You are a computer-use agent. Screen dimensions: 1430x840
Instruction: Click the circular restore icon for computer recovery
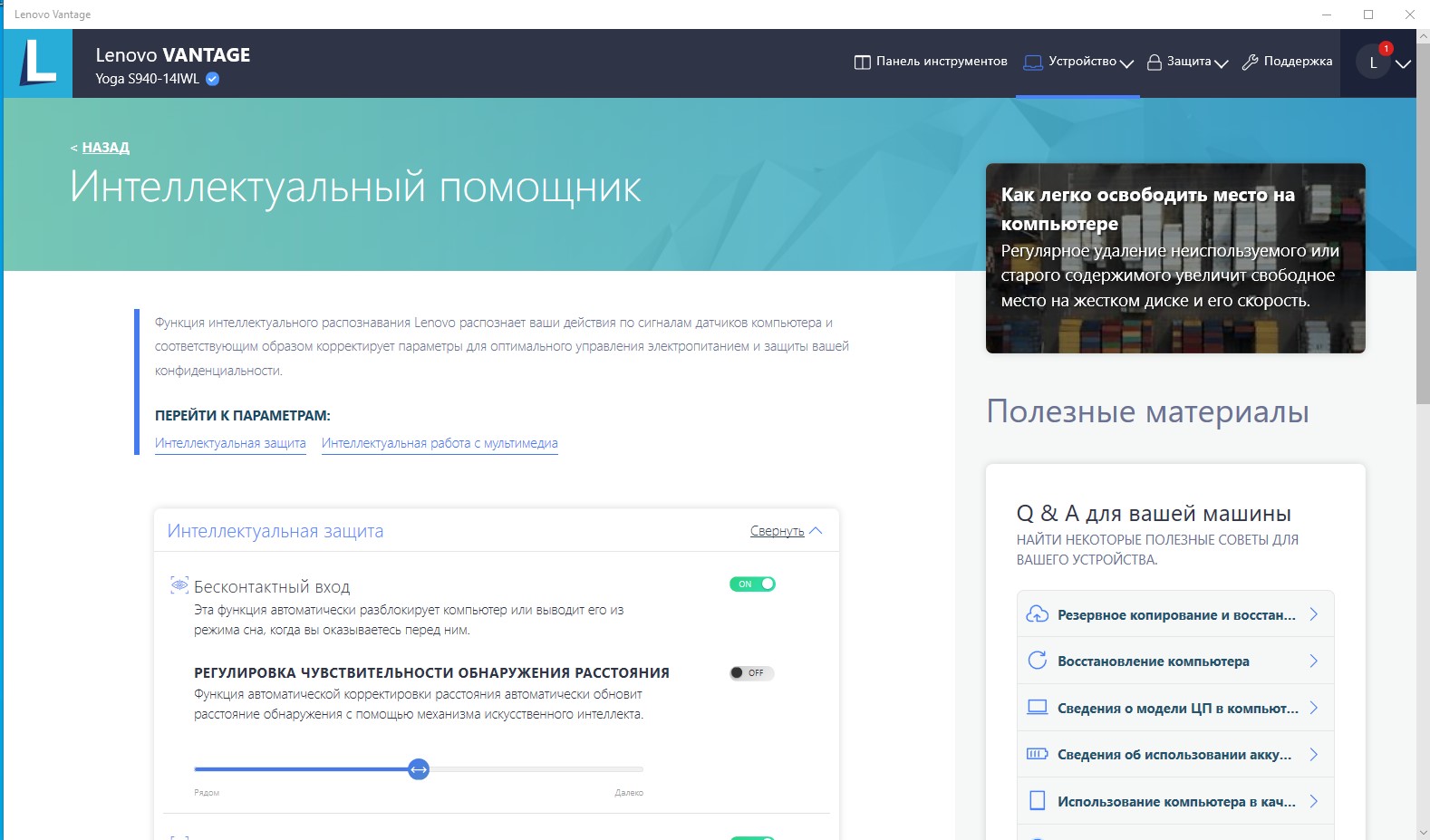coord(1037,661)
